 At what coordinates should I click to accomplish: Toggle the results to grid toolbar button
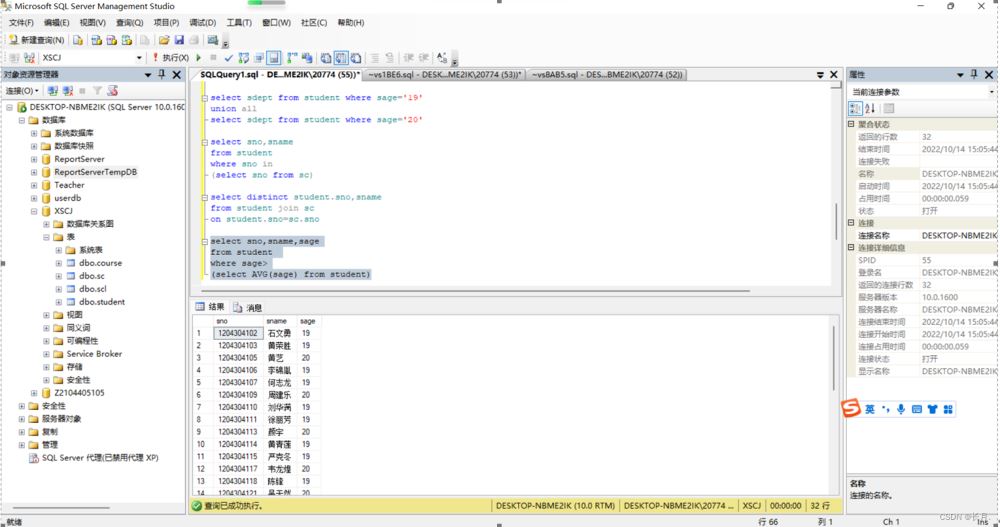click(341, 58)
